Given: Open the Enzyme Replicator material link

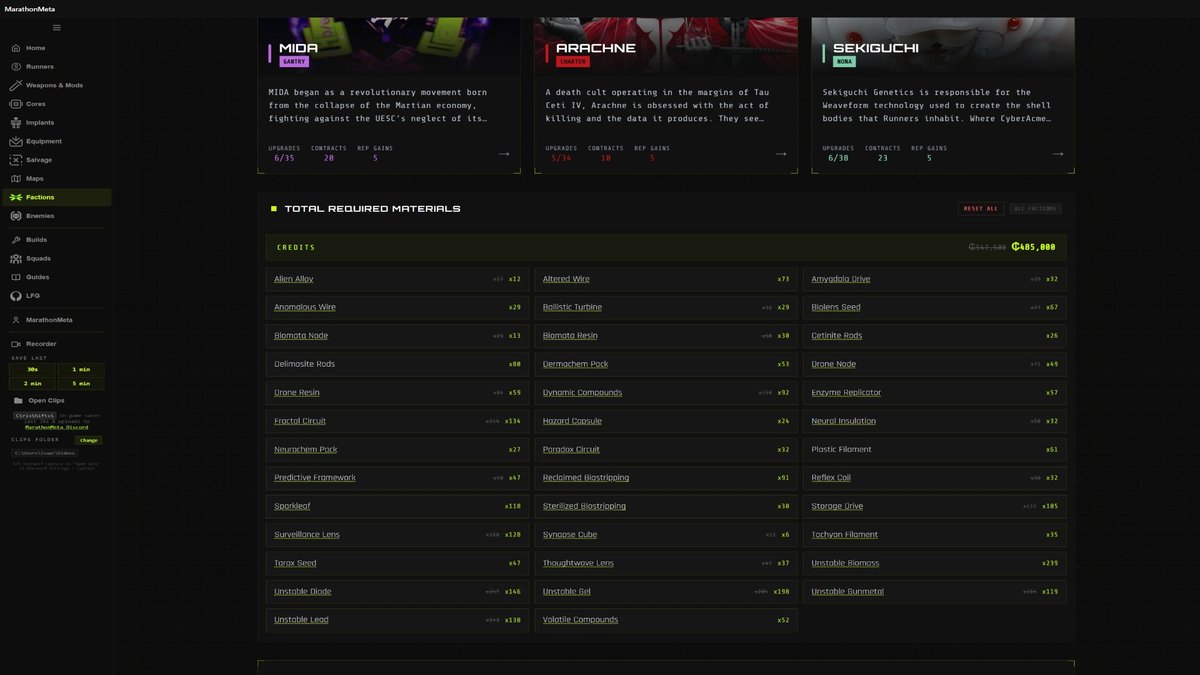Looking at the screenshot, I should tap(846, 393).
